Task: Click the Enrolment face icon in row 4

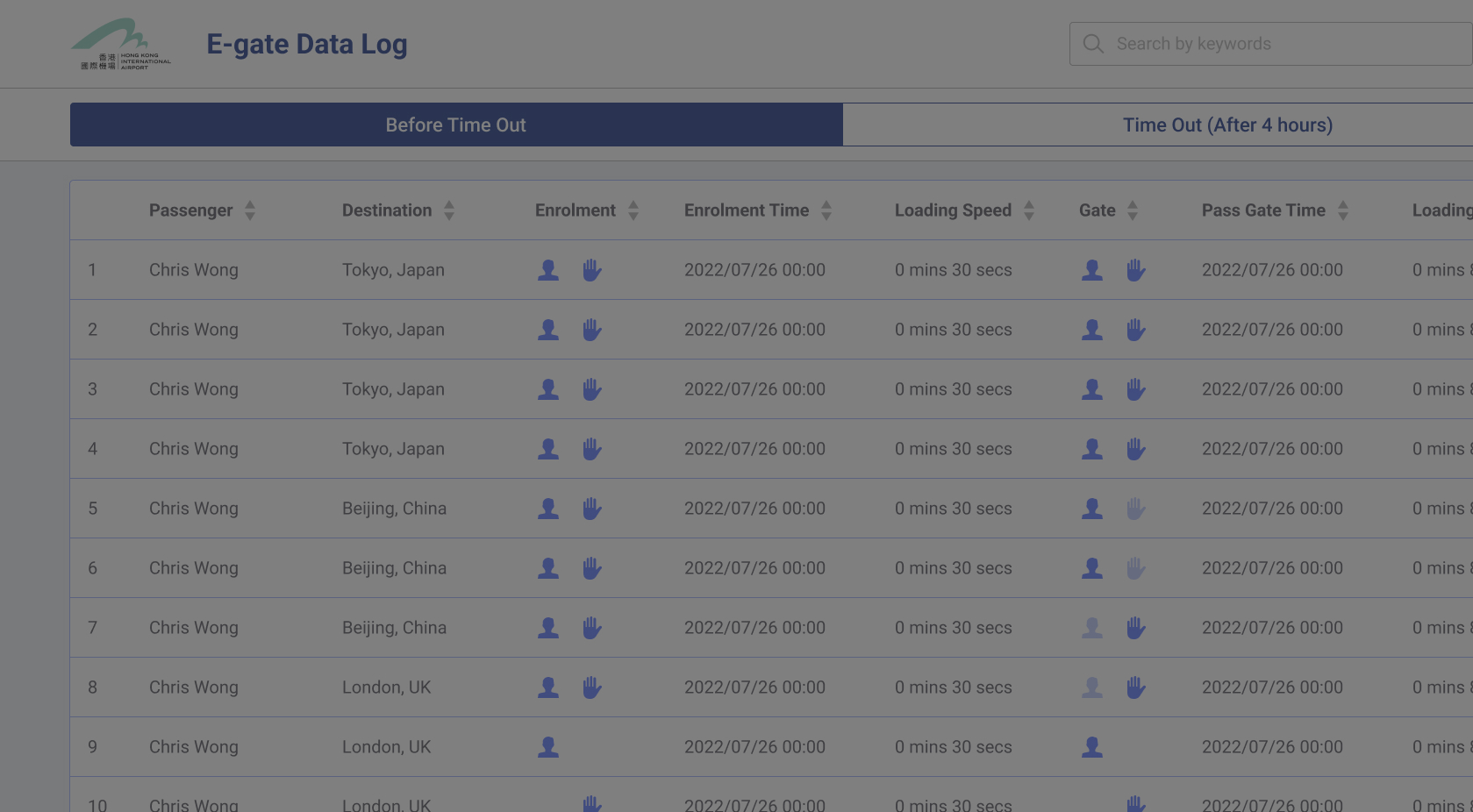Action: [548, 449]
